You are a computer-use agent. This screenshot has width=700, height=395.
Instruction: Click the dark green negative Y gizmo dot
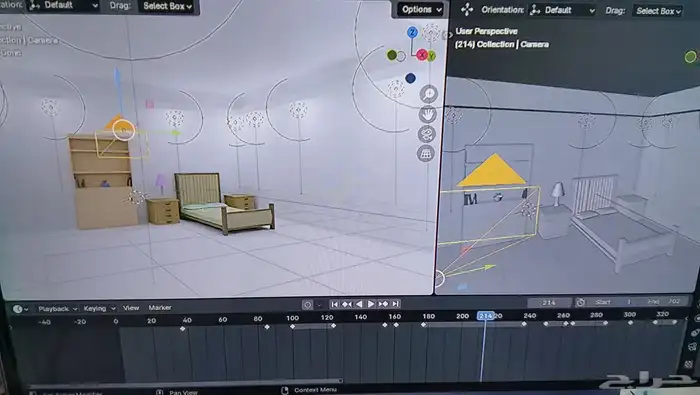(392, 55)
